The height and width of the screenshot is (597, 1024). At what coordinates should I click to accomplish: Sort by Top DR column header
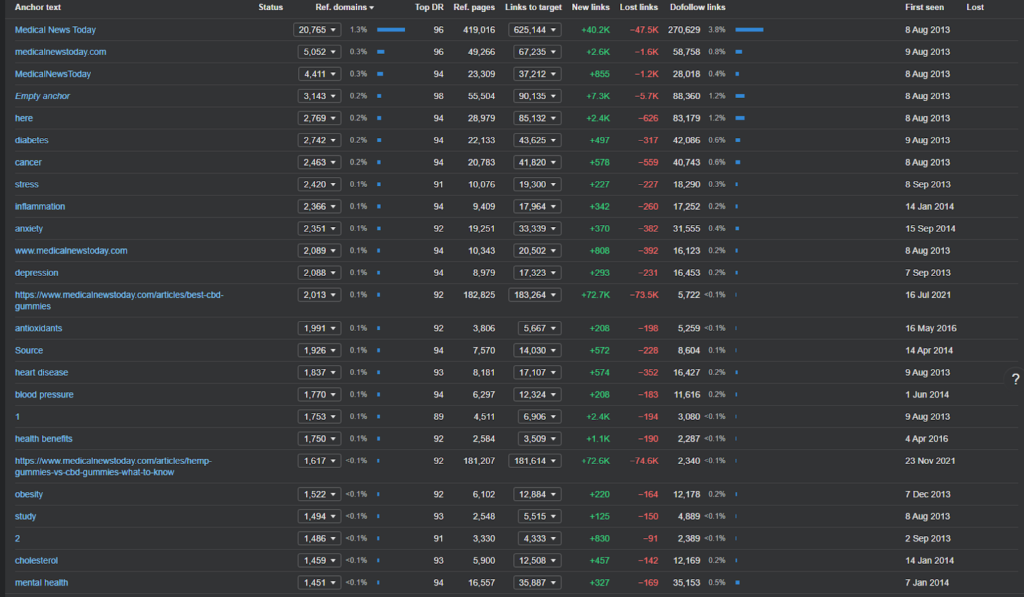(429, 7)
